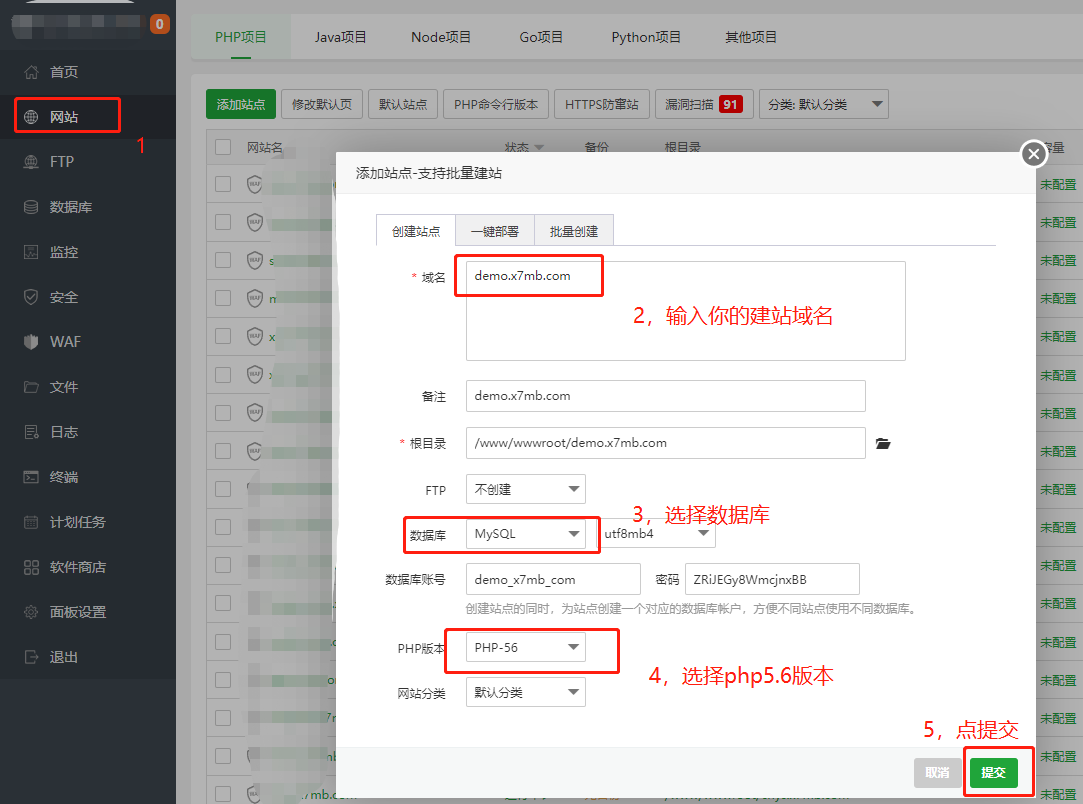Open the FTP 不创建 dropdown
This screenshot has height=804, width=1083.
point(526,489)
